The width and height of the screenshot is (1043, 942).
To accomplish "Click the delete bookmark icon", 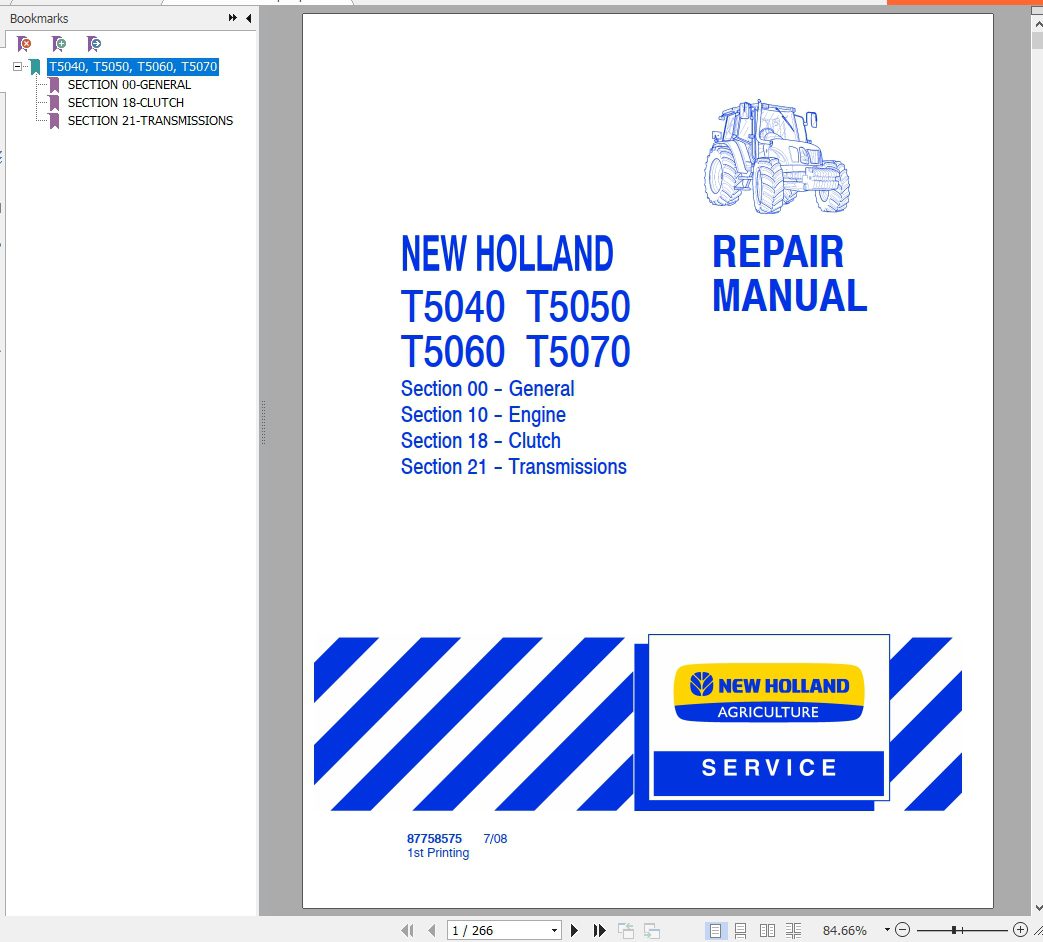I will tap(24, 44).
